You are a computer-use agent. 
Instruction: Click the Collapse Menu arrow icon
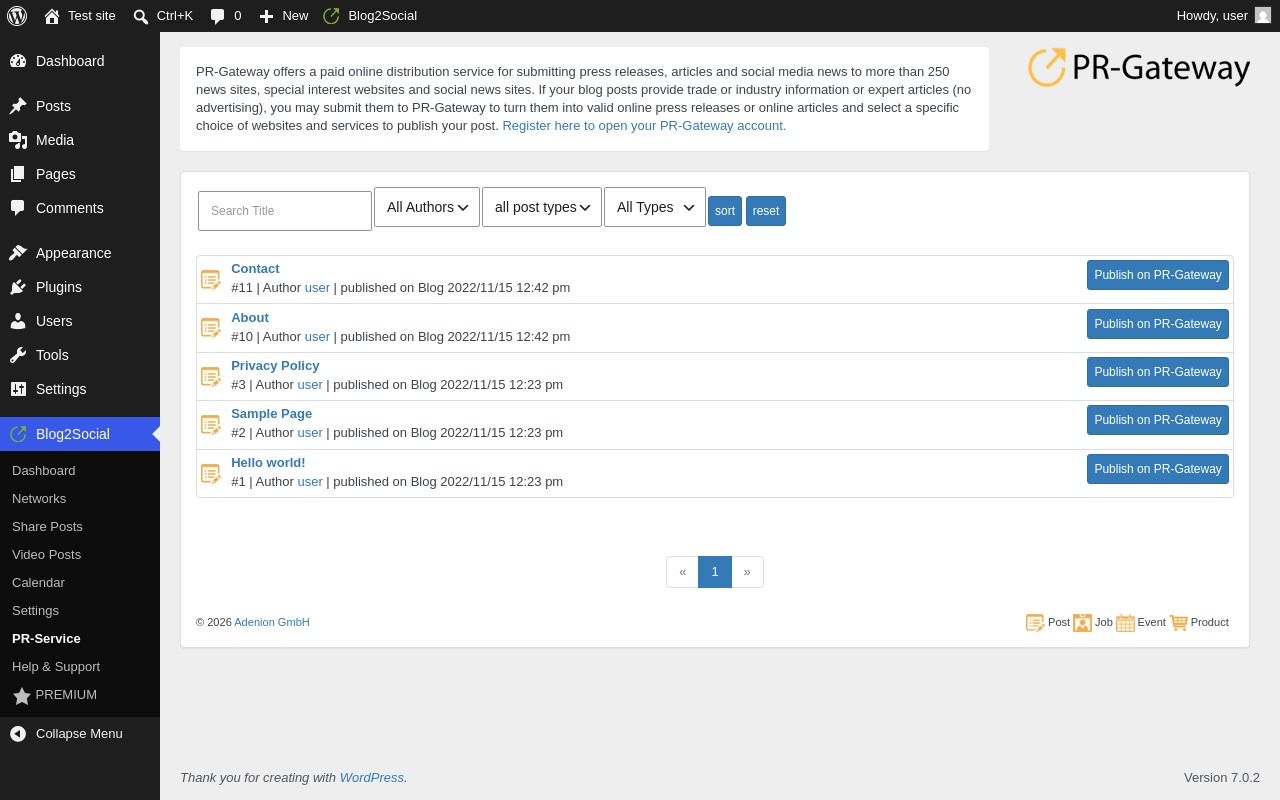(x=18, y=734)
